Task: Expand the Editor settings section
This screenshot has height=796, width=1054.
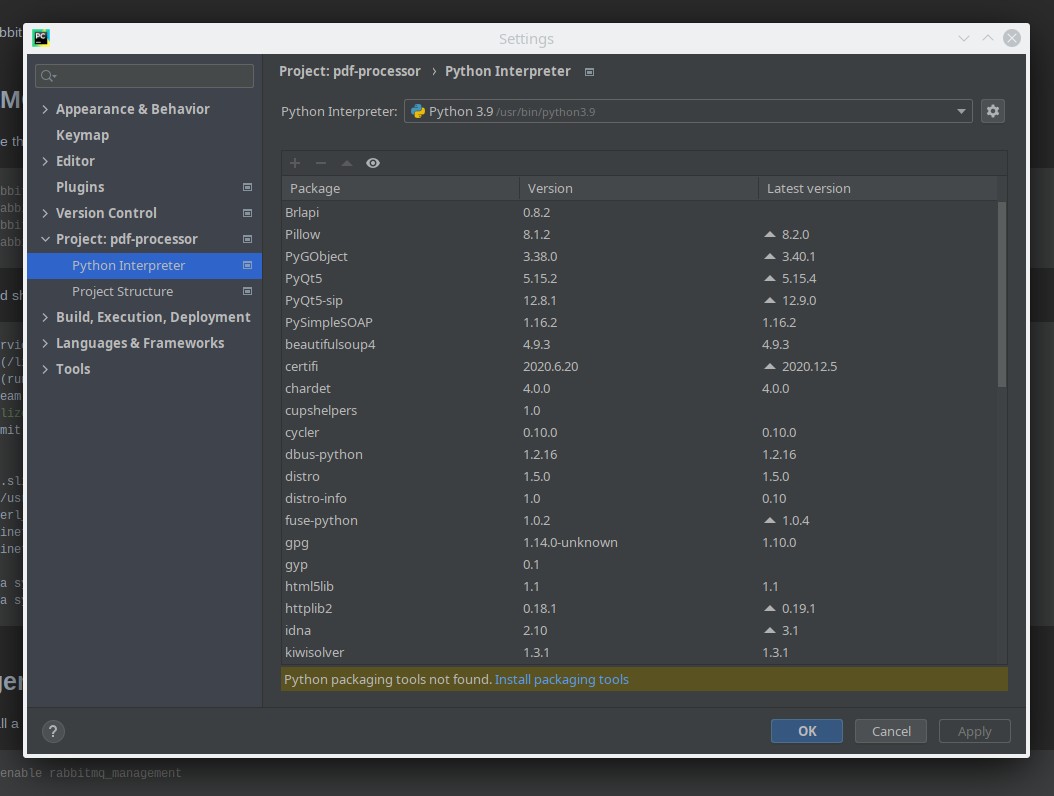Action: click(x=45, y=161)
